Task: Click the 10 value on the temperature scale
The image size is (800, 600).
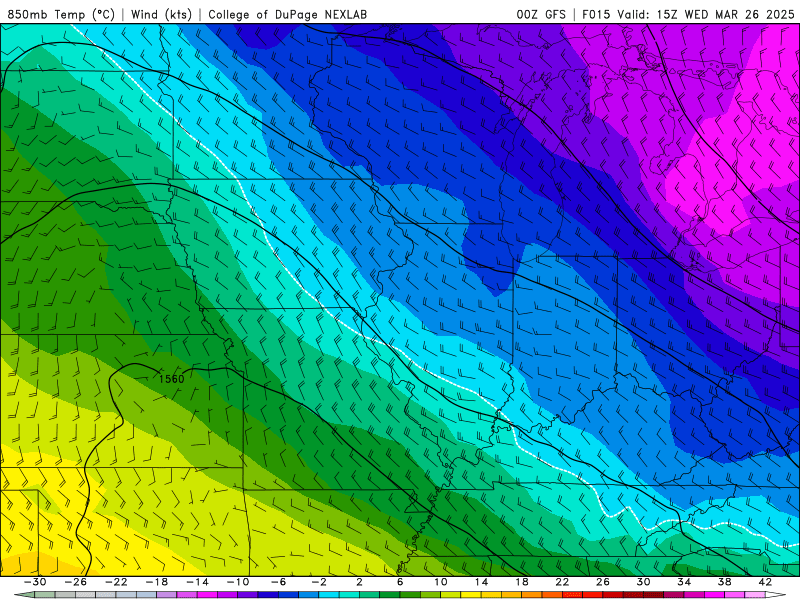Action: [441, 582]
